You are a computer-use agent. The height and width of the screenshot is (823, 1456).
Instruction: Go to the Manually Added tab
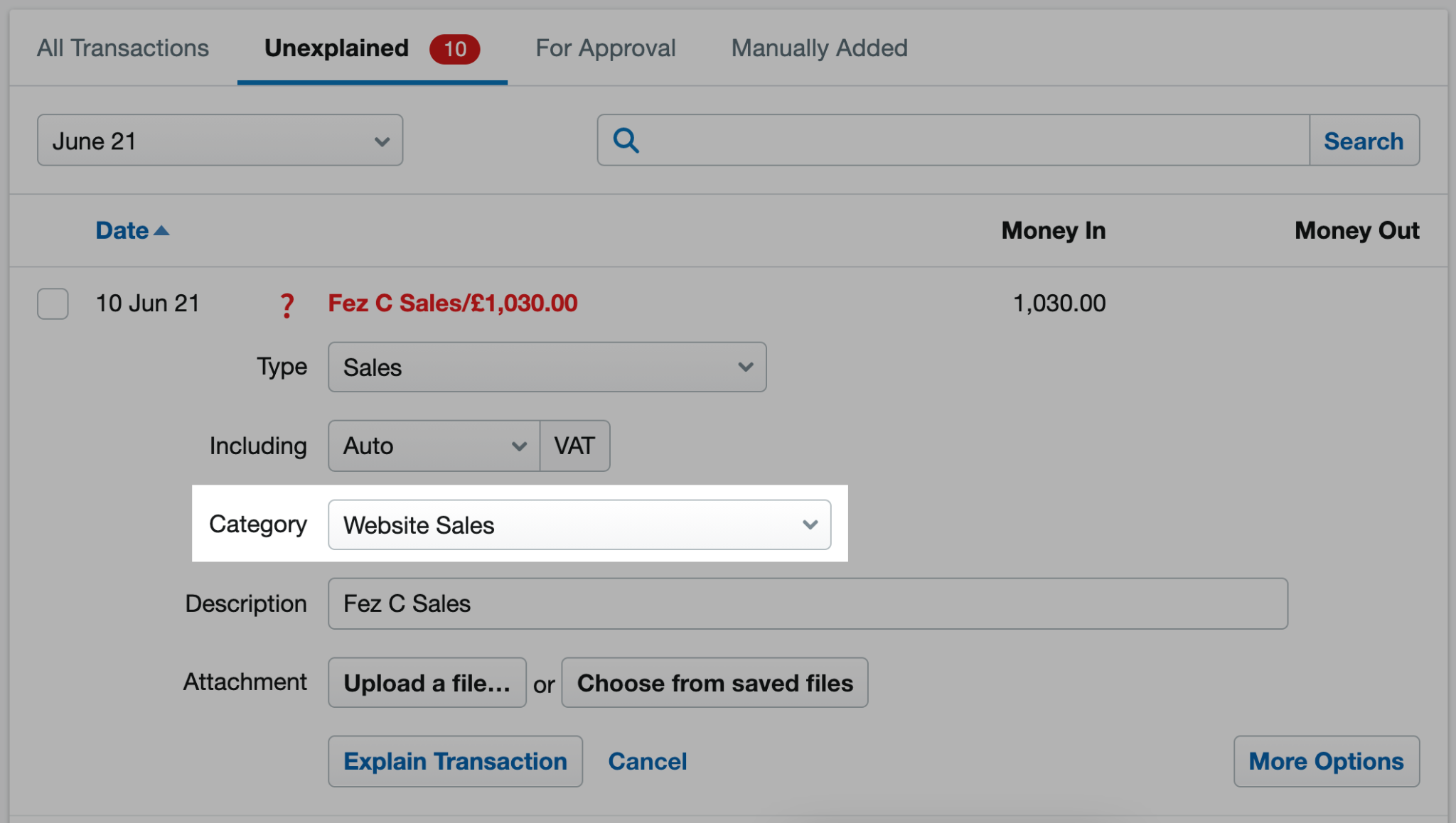(819, 48)
